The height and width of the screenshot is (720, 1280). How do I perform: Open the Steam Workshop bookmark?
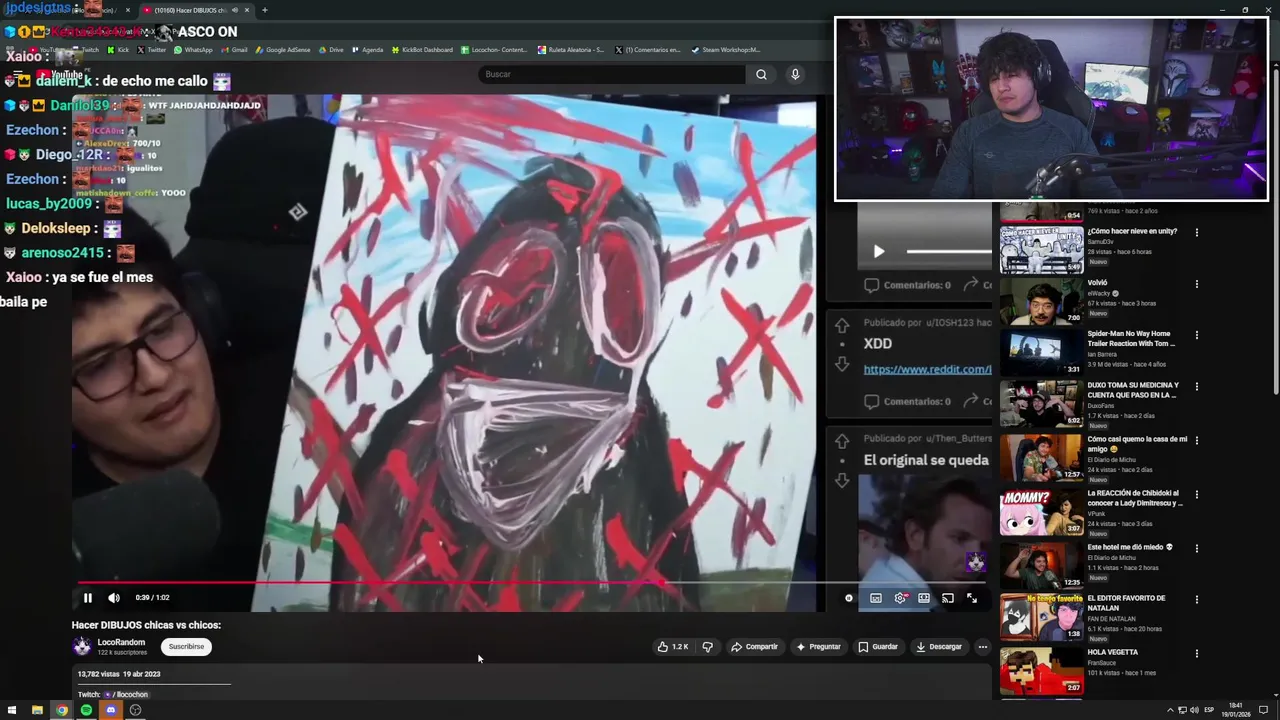pos(725,50)
